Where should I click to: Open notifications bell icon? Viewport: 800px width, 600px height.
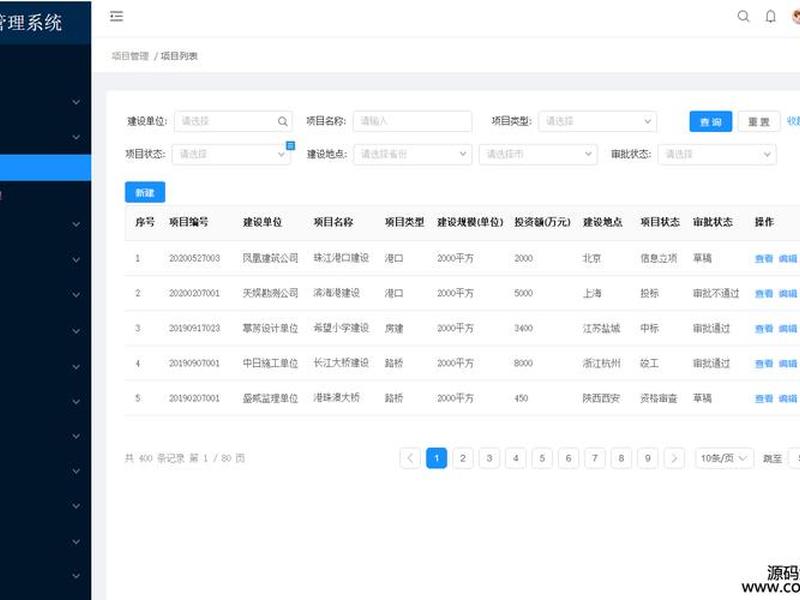[x=770, y=16]
